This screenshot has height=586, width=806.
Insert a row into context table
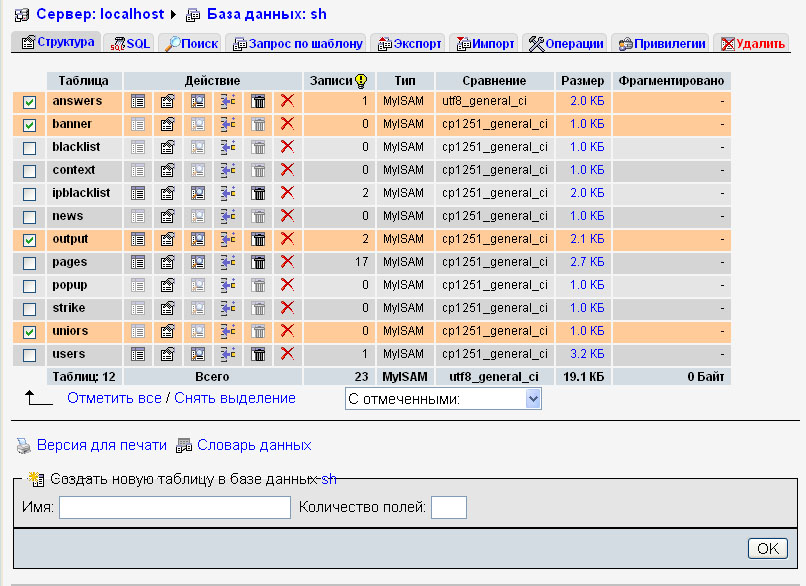tap(228, 170)
